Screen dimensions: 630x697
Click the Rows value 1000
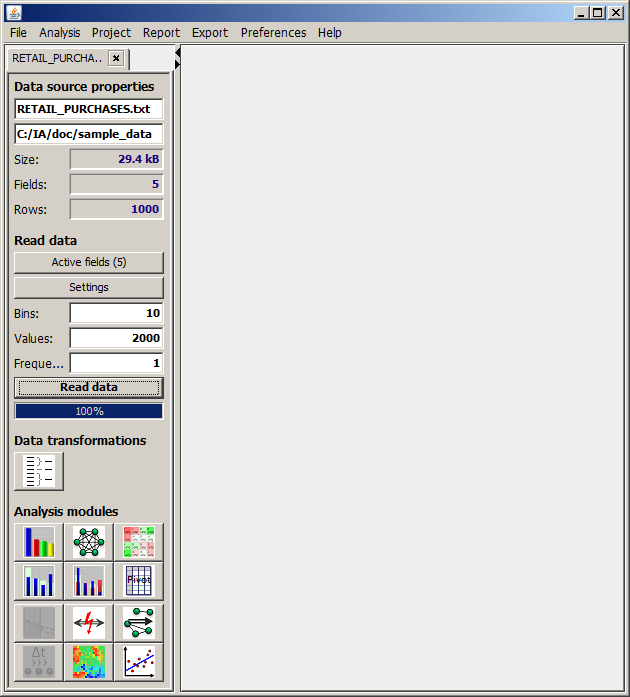pyautogui.click(x=116, y=209)
